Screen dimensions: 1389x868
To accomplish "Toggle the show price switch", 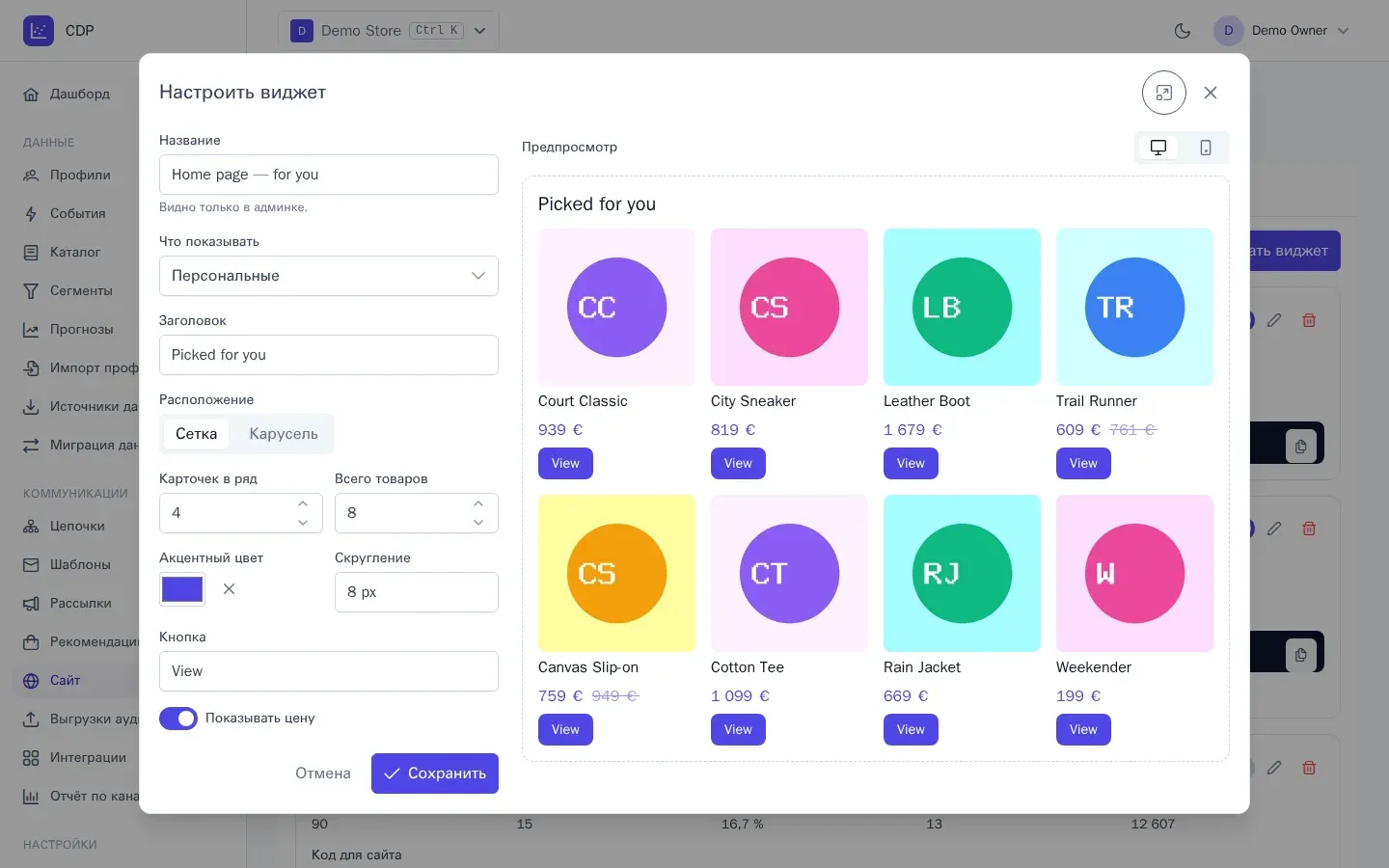I will tap(178, 719).
